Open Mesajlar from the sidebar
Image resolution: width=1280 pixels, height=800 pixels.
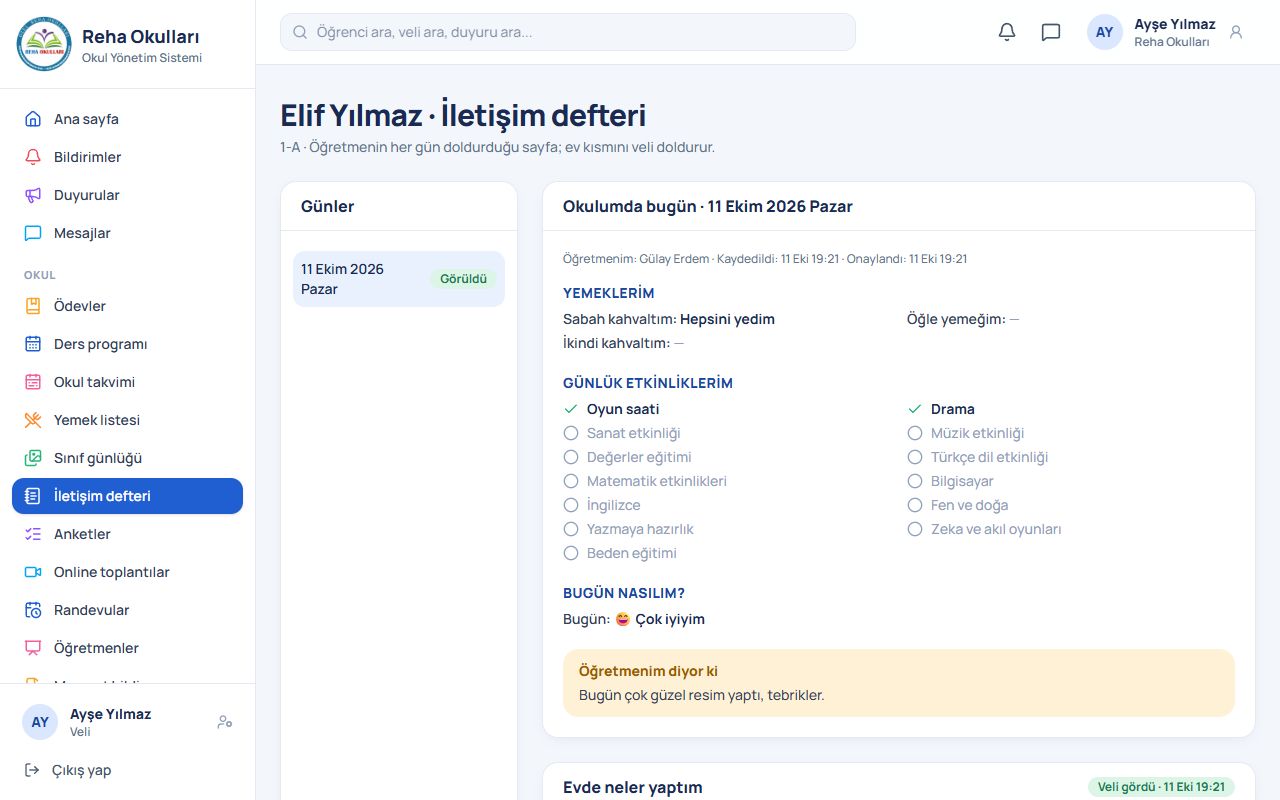click(x=127, y=233)
